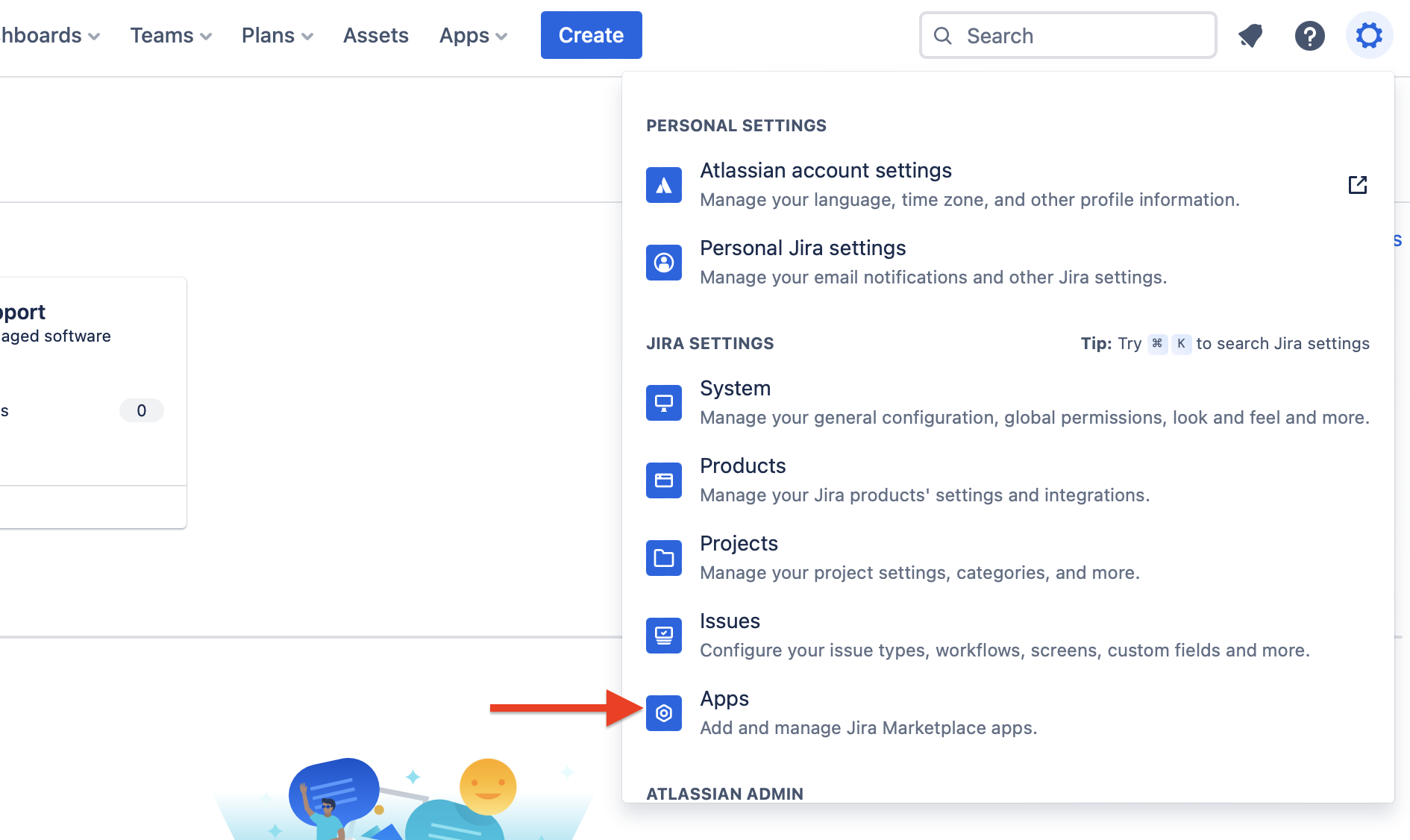Click the System monitor icon
Screen dimensions: 1410x840
coord(663,403)
